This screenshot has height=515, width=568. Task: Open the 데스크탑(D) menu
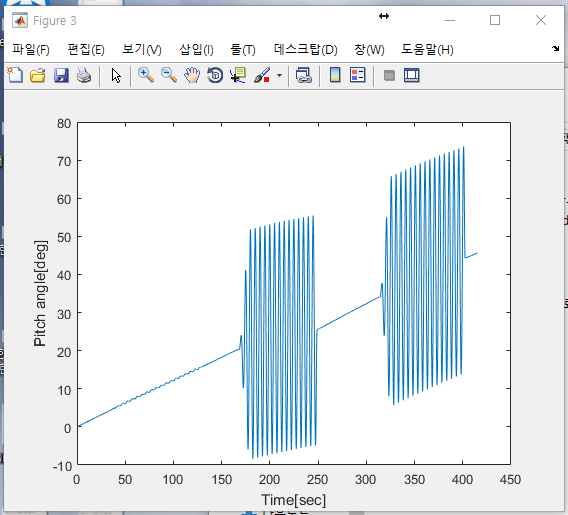click(305, 49)
